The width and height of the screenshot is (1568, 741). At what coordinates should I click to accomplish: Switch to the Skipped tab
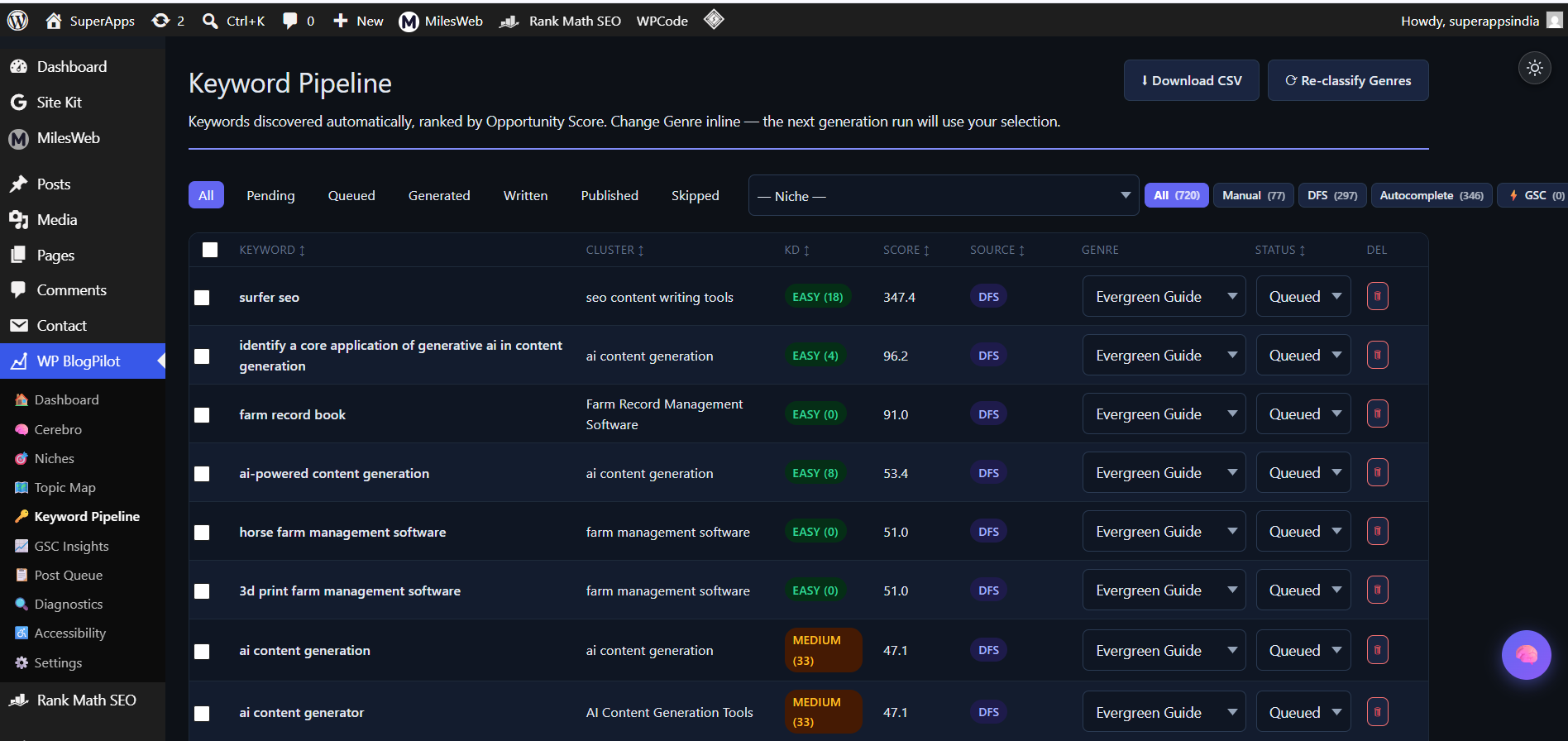click(x=696, y=195)
